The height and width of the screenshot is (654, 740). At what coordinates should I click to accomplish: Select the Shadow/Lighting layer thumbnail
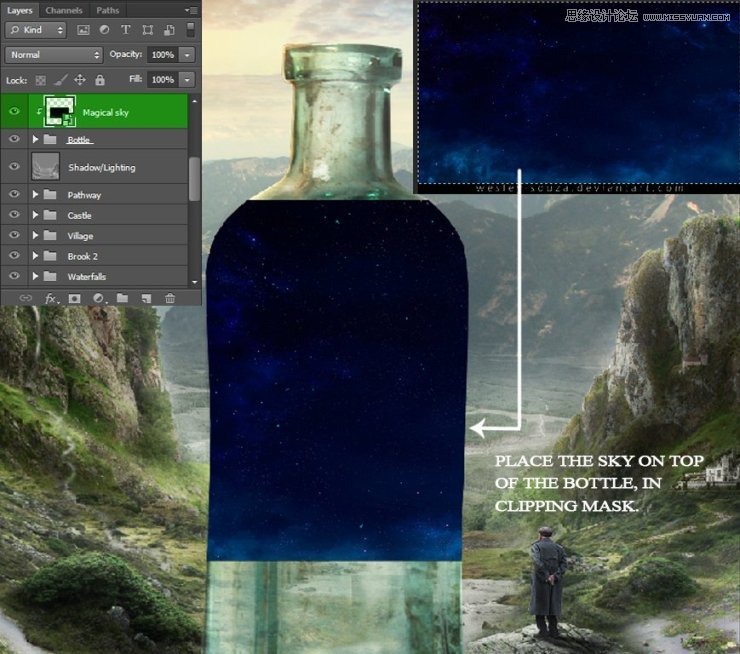coord(45,167)
